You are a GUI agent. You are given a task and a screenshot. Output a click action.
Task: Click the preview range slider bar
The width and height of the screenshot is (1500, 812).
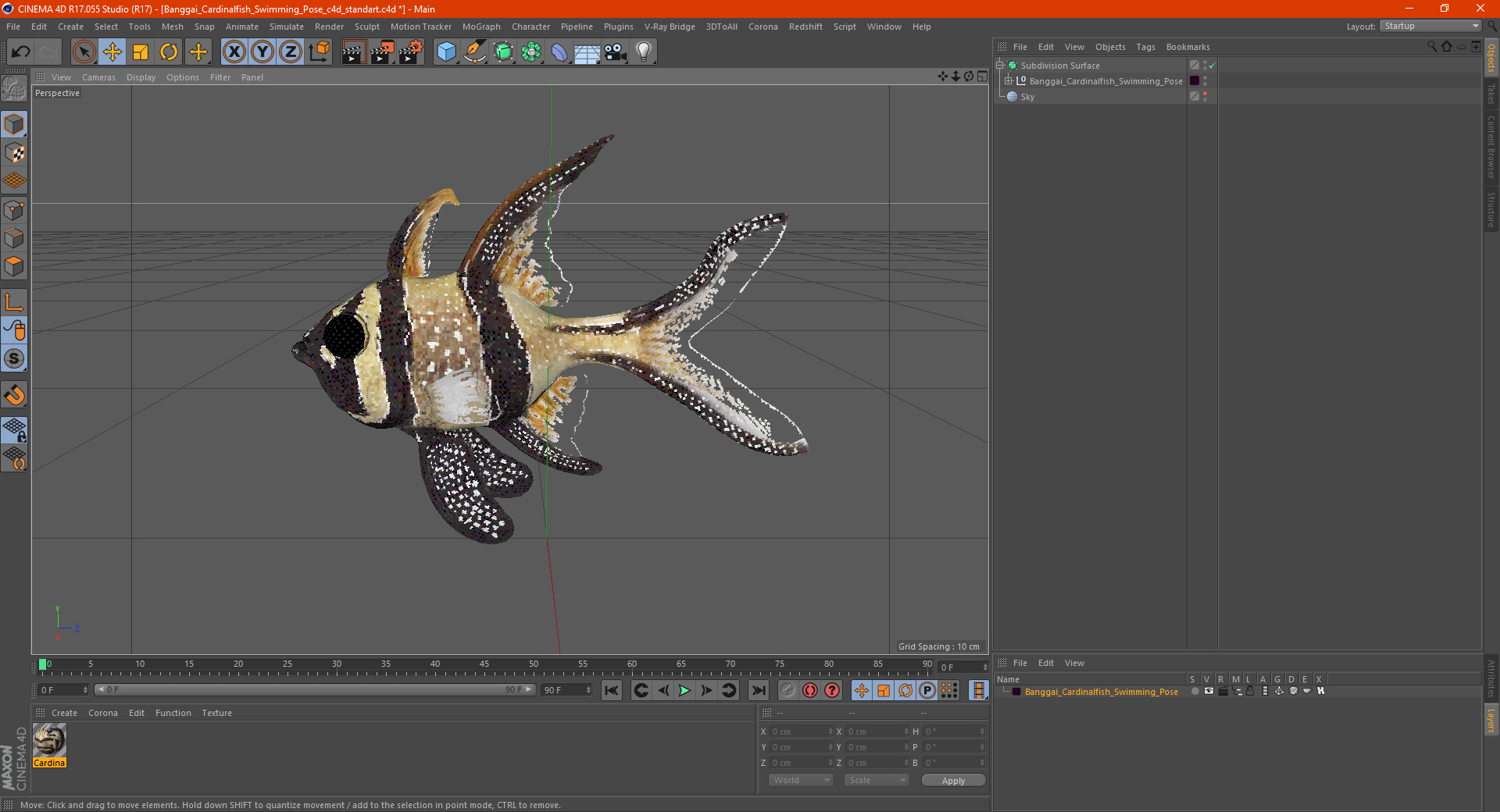coord(315,689)
